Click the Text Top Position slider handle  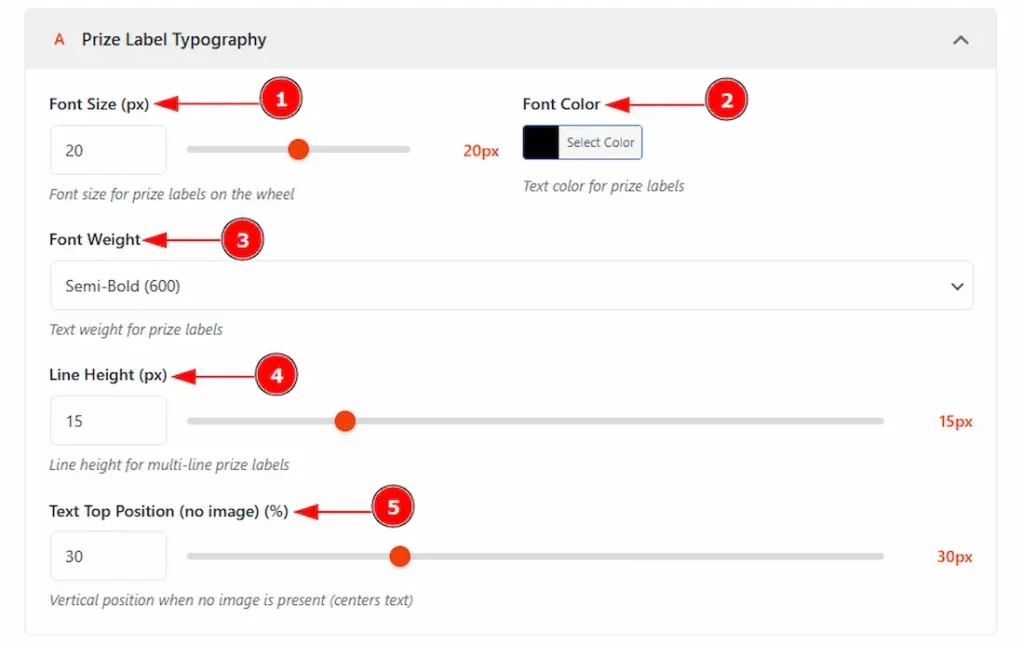pos(400,556)
